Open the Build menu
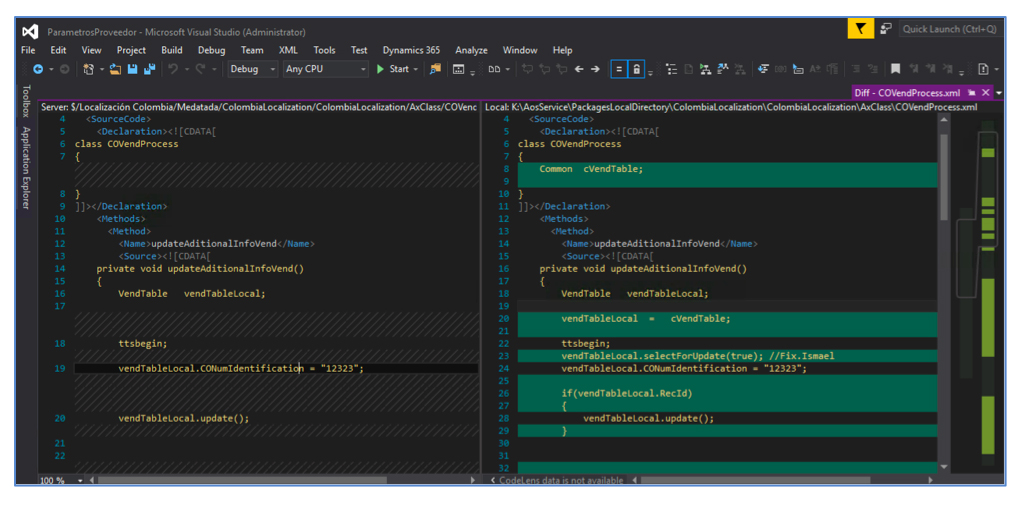Image resolution: width=1021 pixels, height=505 pixels. (172, 50)
